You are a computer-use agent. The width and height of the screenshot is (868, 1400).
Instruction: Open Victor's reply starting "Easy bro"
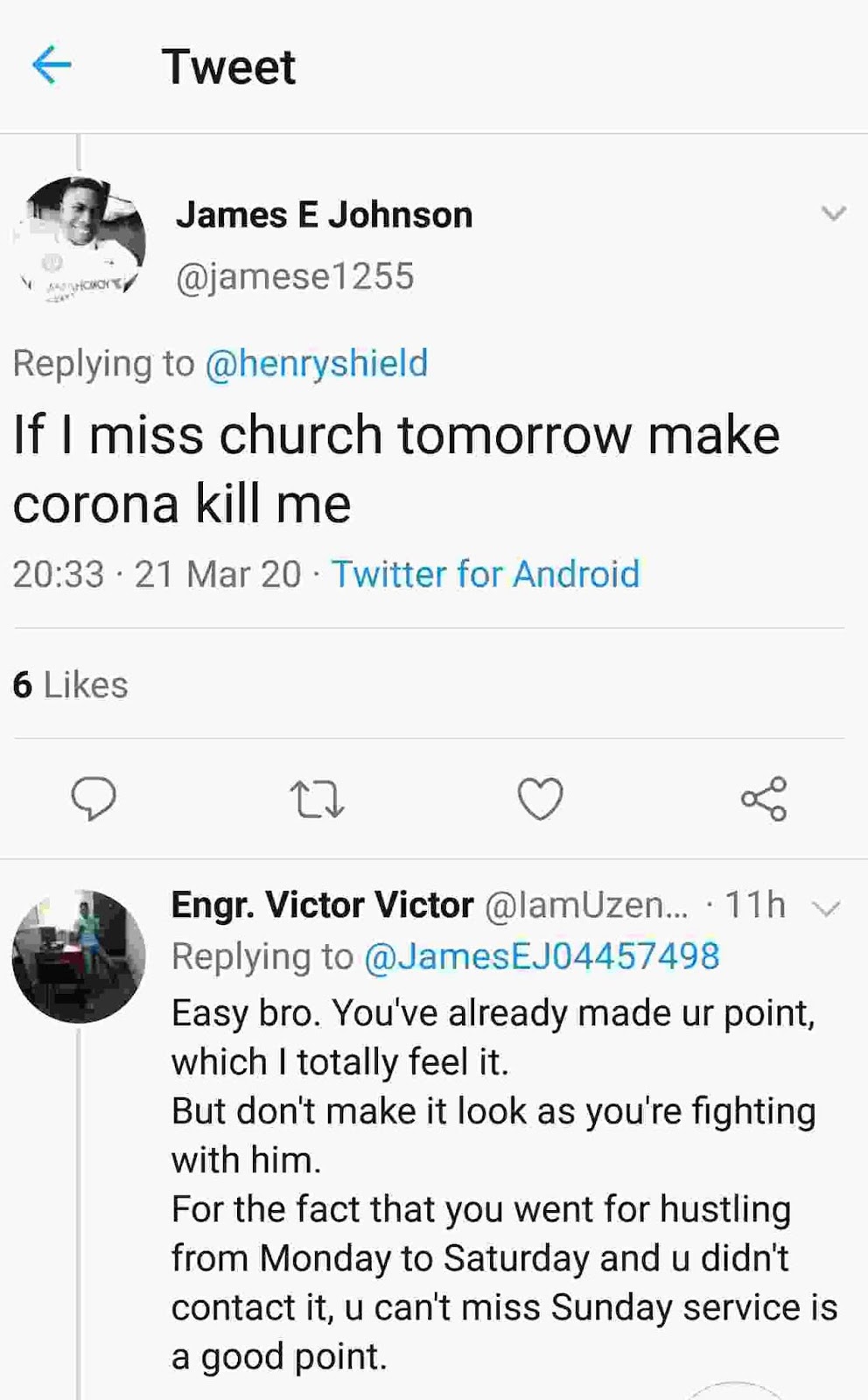(x=503, y=1184)
